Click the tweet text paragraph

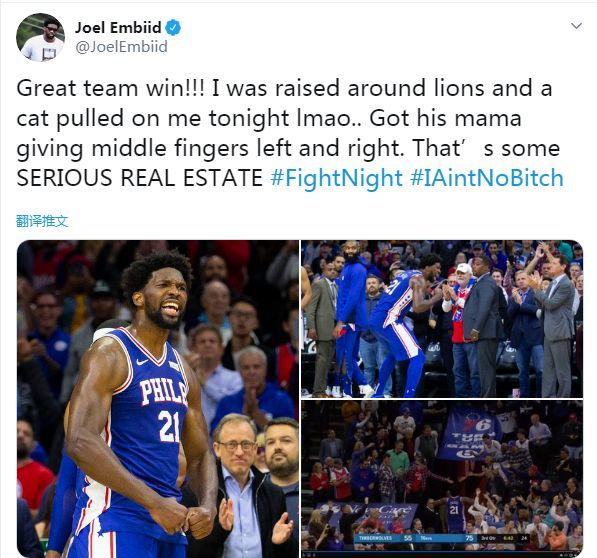pos(290,133)
